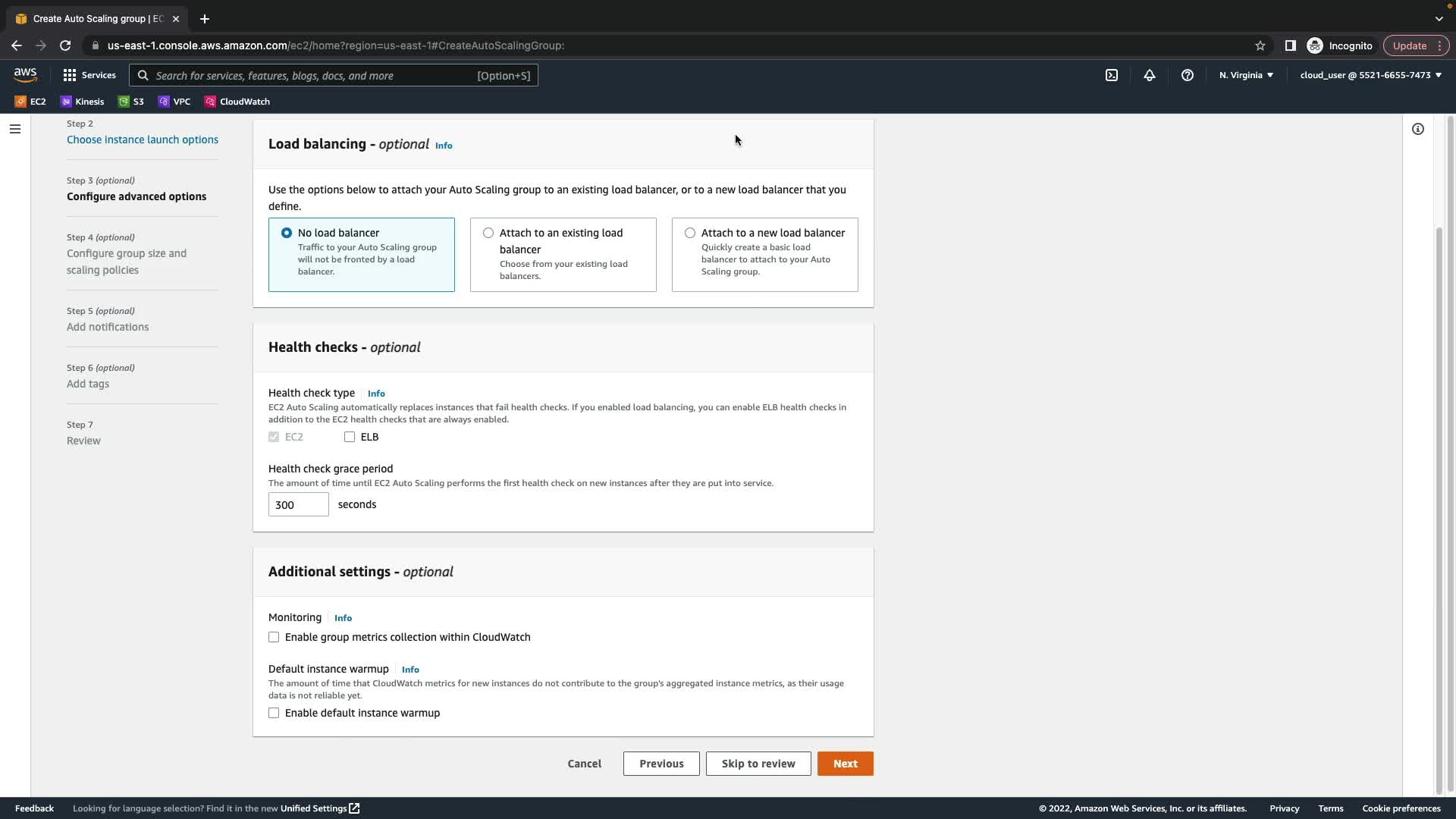The width and height of the screenshot is (1456, 819).
Task: Select Attach to a new load balancer
Action: click(690, 233)
